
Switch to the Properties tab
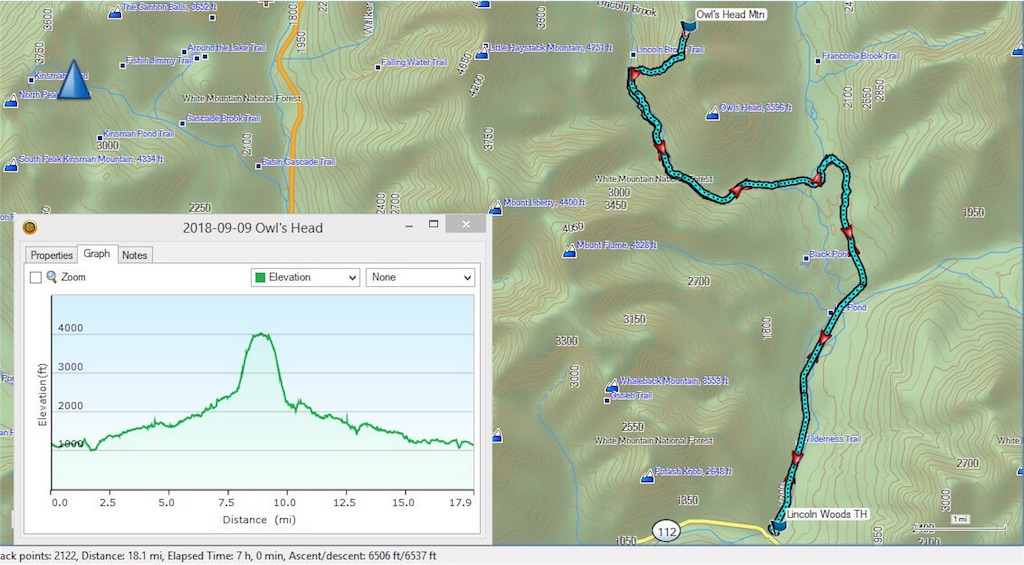point(52,255)
